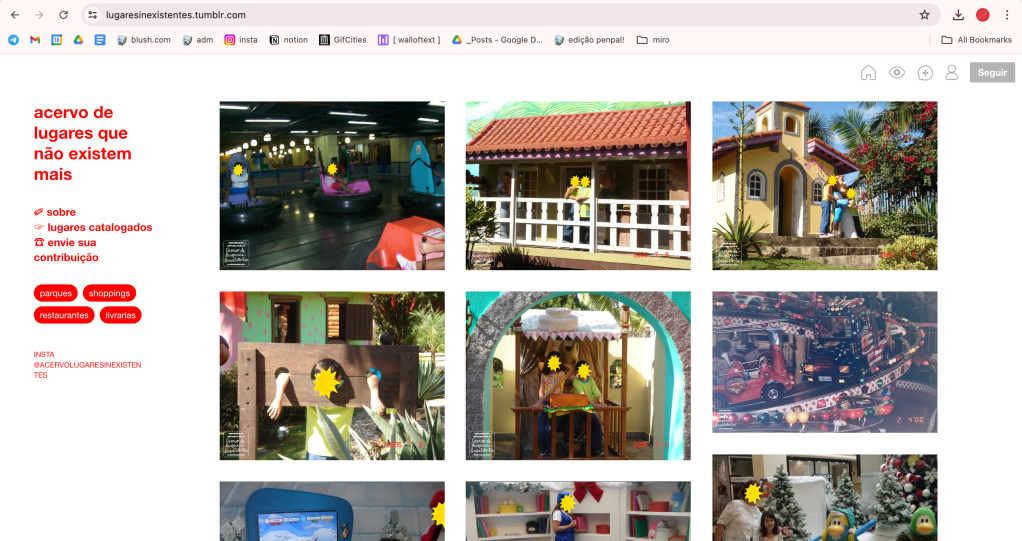1022x541 pixels.
Task: Open the Gmail bookmark icon
Action: (35, 40)
